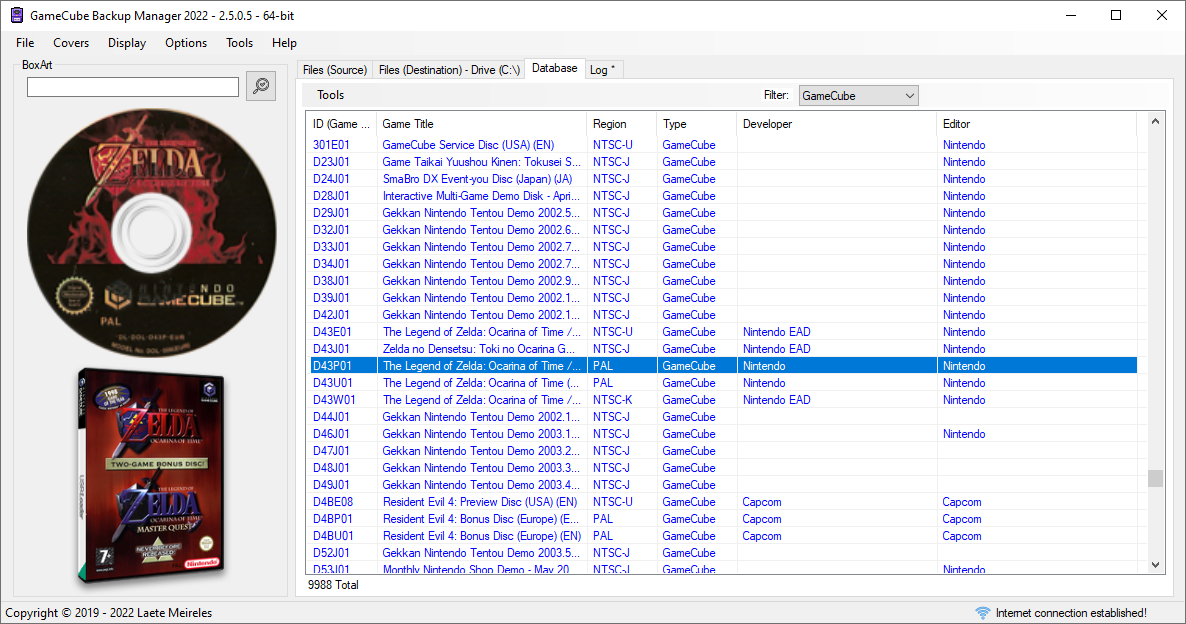Switch to the Database tab
Viewport: 1186px width, 624px height.
(x=554, y=68)
